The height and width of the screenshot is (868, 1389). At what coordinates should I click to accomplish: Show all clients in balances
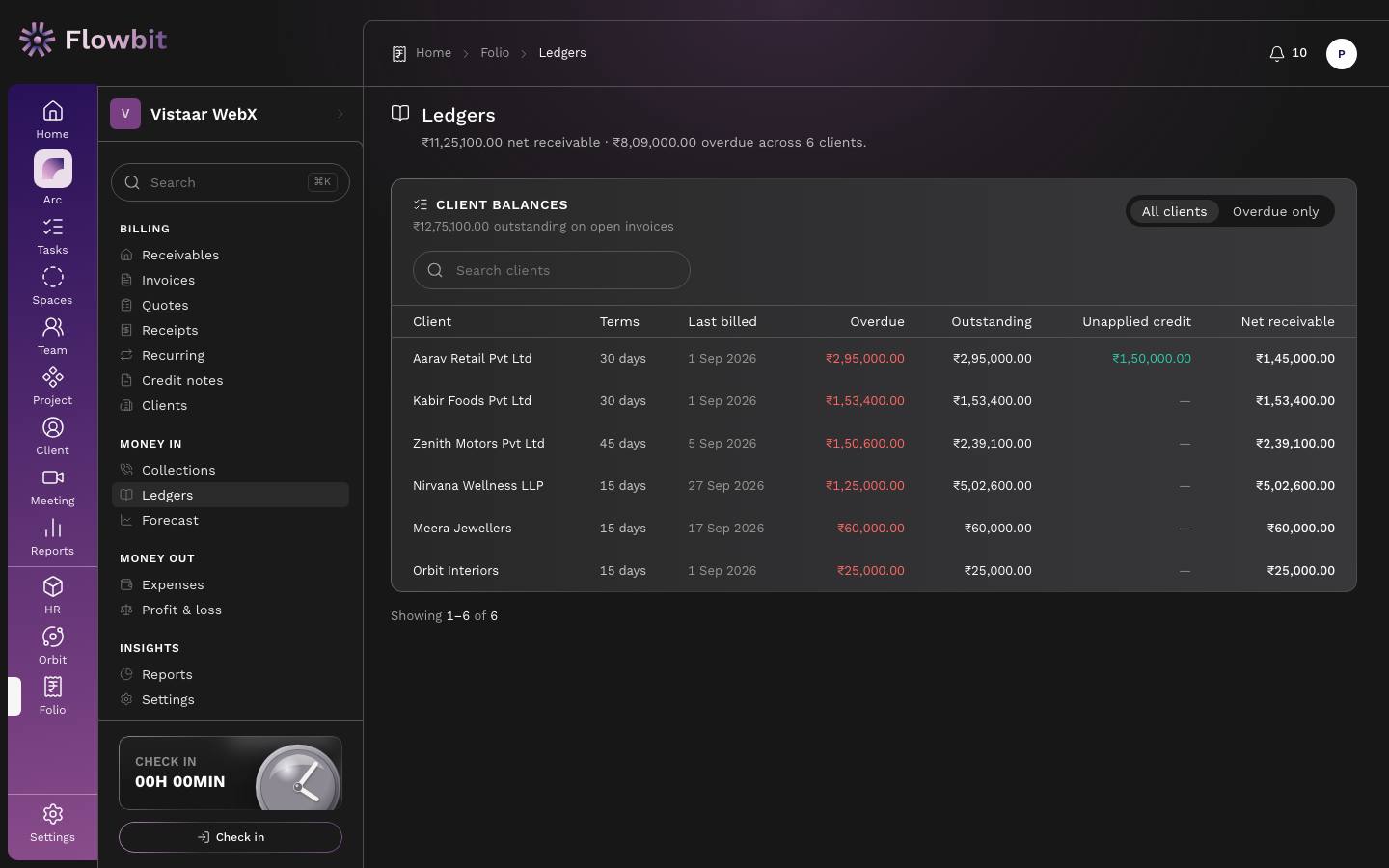click(1174, 211)
